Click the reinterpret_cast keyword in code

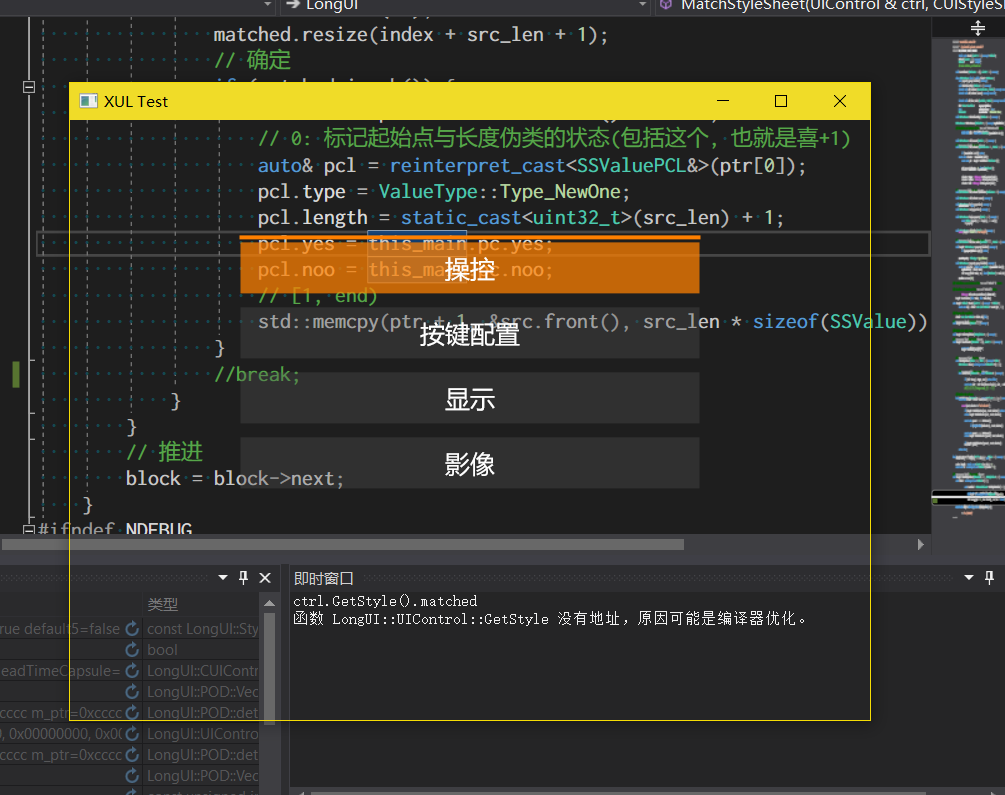pyautogui.click(x=478, y=165)
